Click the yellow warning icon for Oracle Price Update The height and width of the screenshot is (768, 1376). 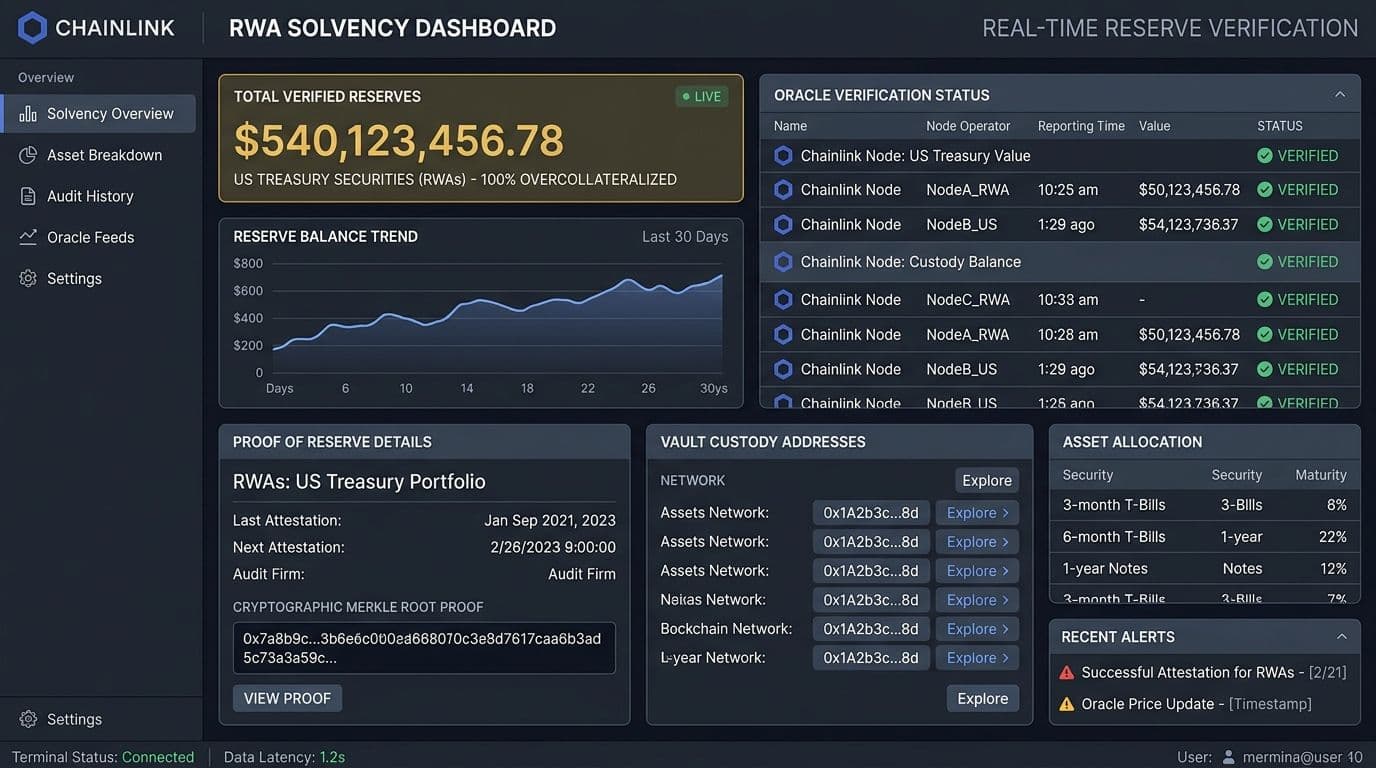pos(1067,704)
